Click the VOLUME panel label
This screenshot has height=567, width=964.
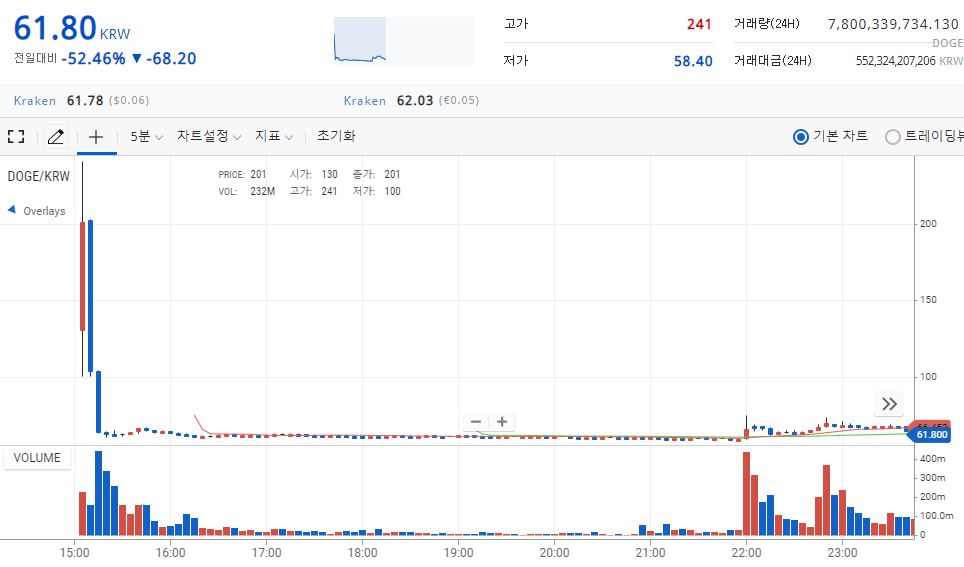pyautogui.click(x=37, y=458)
